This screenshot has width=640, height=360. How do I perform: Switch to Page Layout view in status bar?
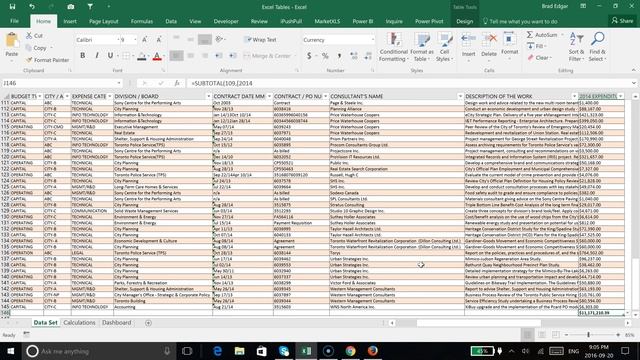coord(542,335)
